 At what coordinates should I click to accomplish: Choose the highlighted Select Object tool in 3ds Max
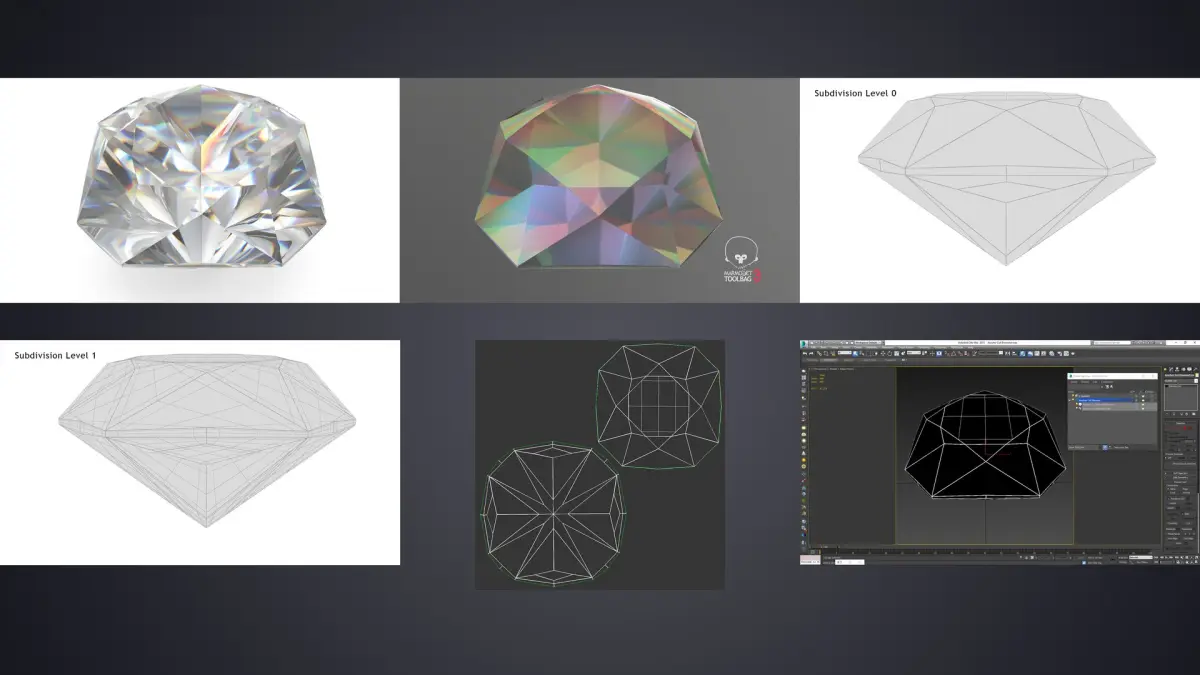855,353
